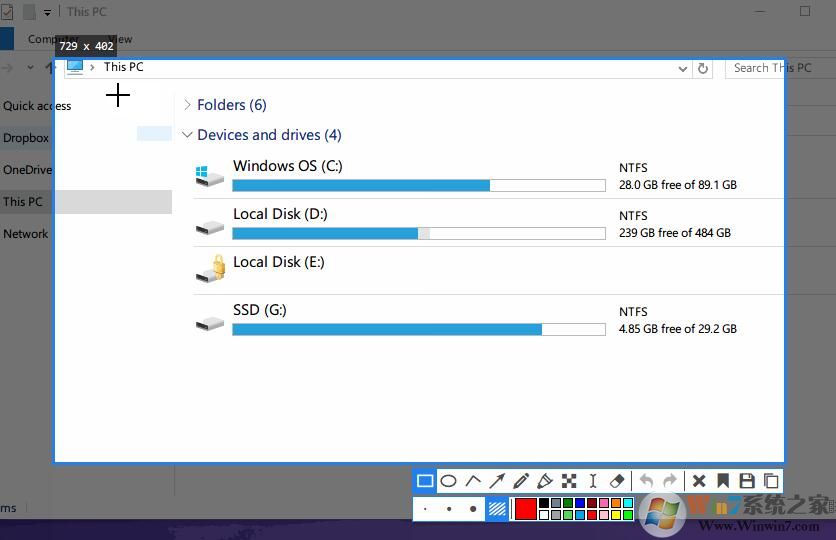Pick the cyan color swatch
The height and width of the screenshot is (540, 836).
[628, 503]
